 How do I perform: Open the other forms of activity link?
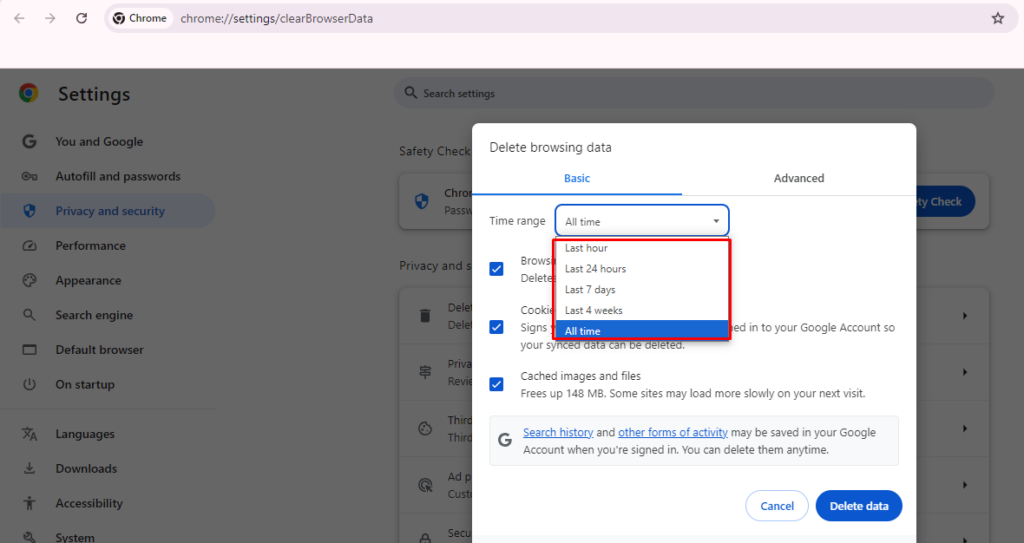(673, 432)
